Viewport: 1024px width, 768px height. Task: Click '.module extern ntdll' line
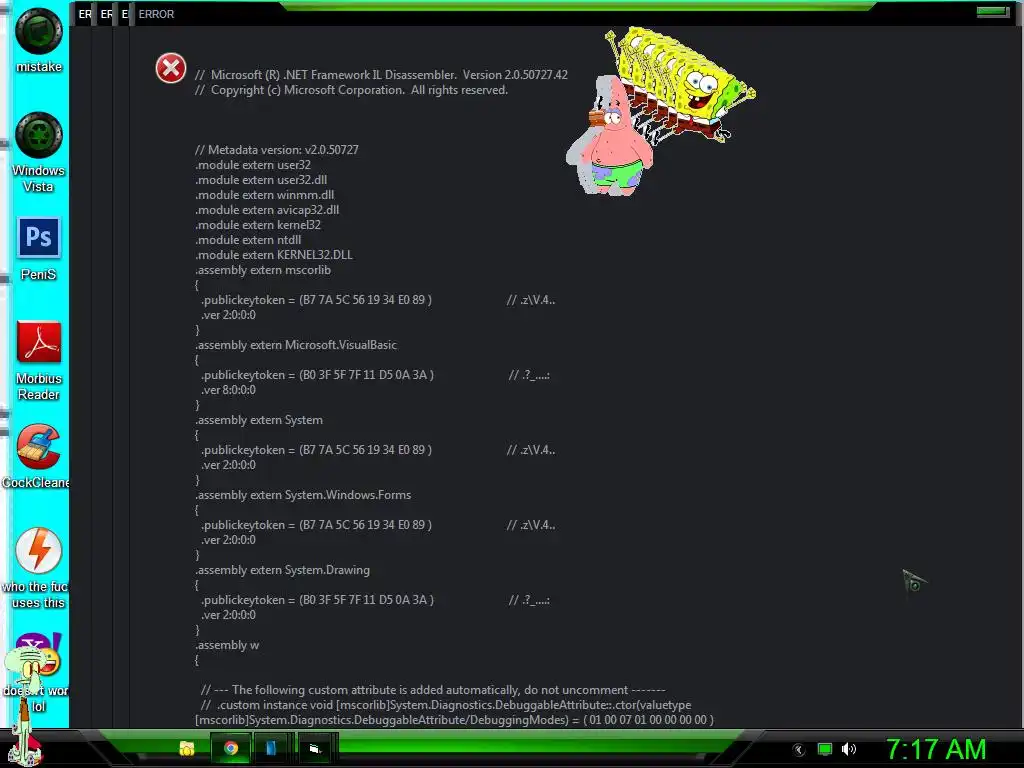tap(248, 240)
